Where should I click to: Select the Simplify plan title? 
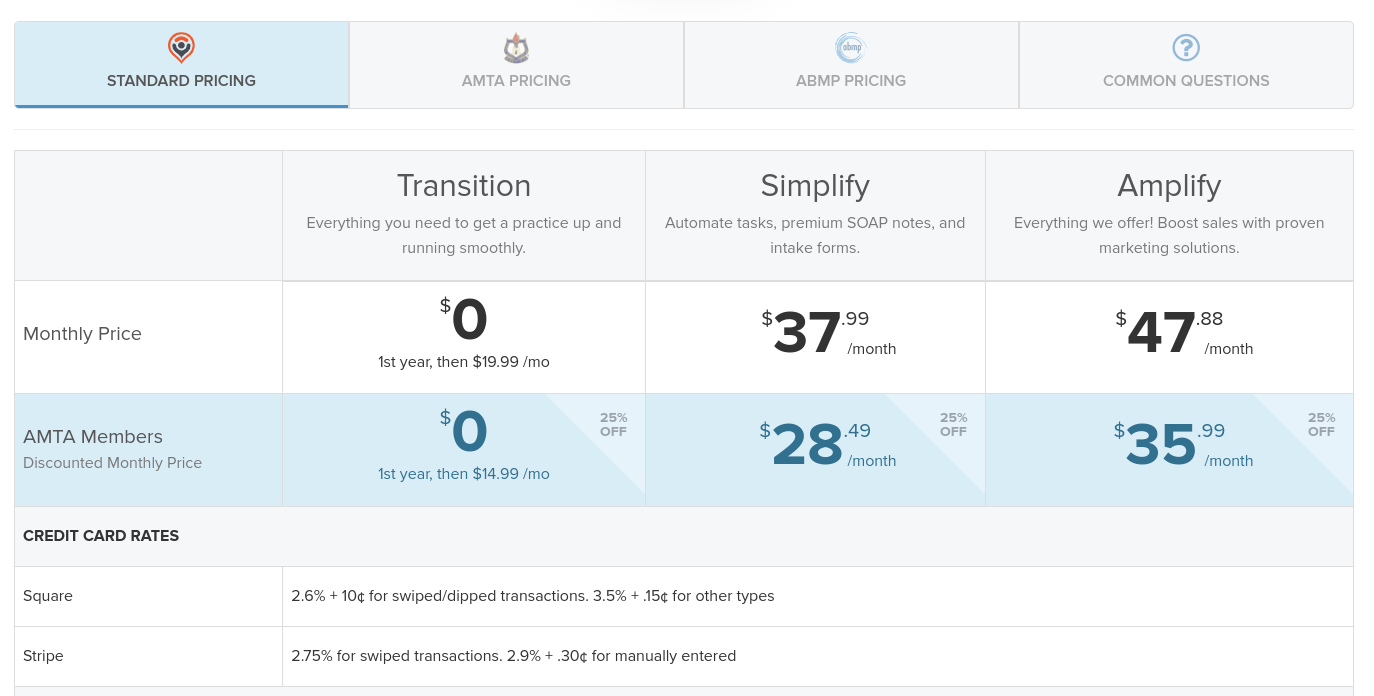tap(814, 186)
